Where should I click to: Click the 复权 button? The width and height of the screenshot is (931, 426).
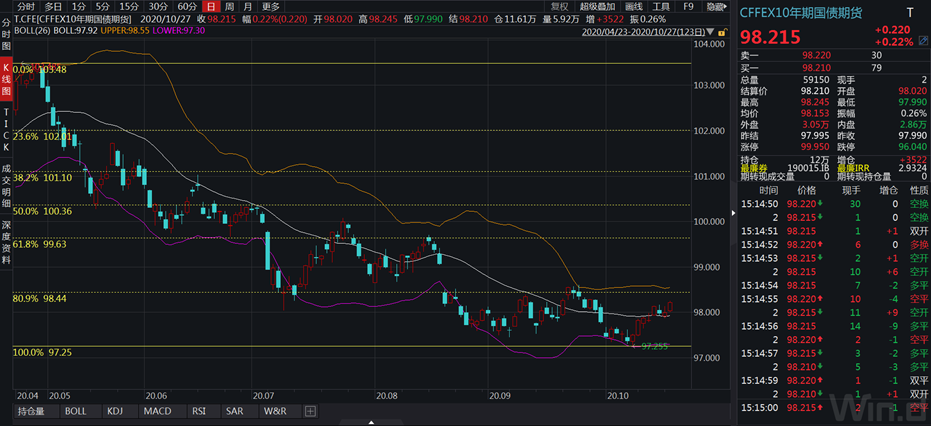click(x=559, y=7)
